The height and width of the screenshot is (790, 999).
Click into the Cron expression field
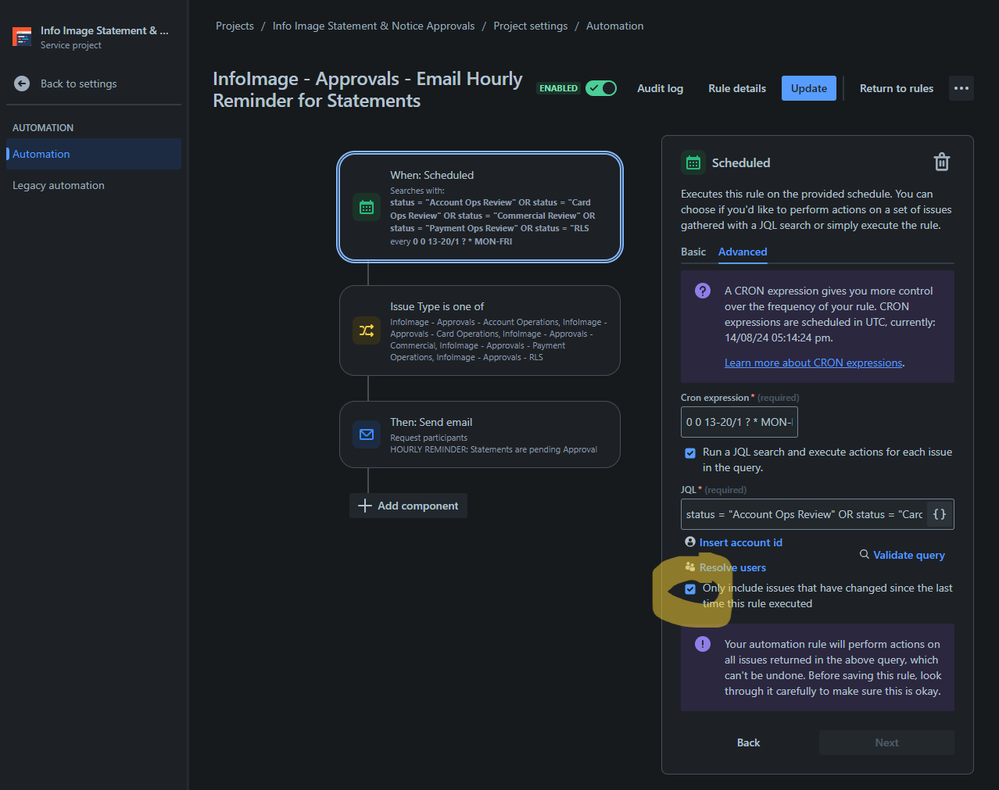coord(739,422)
